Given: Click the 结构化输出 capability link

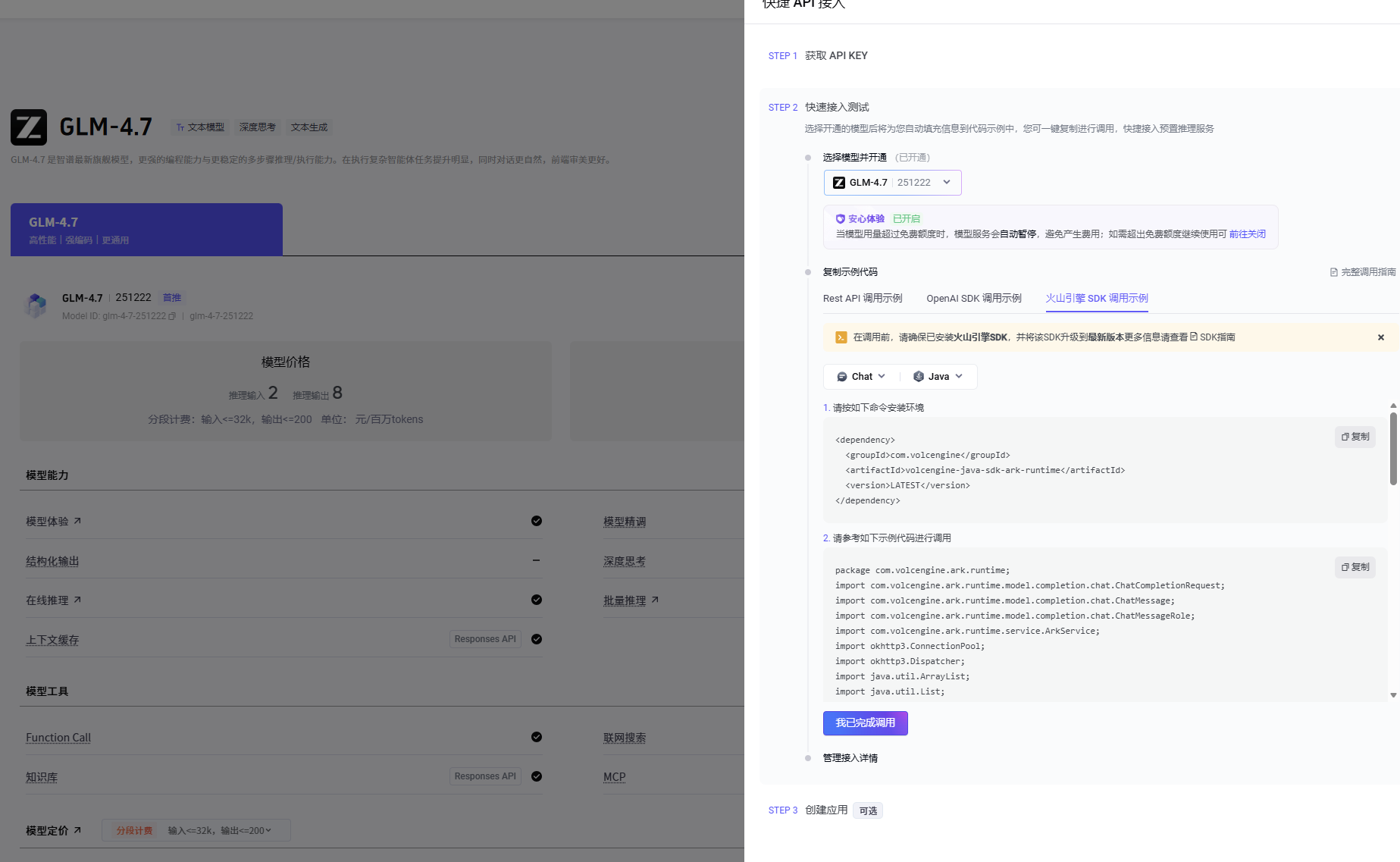Looking at the screenshot, I should [52, 561].
